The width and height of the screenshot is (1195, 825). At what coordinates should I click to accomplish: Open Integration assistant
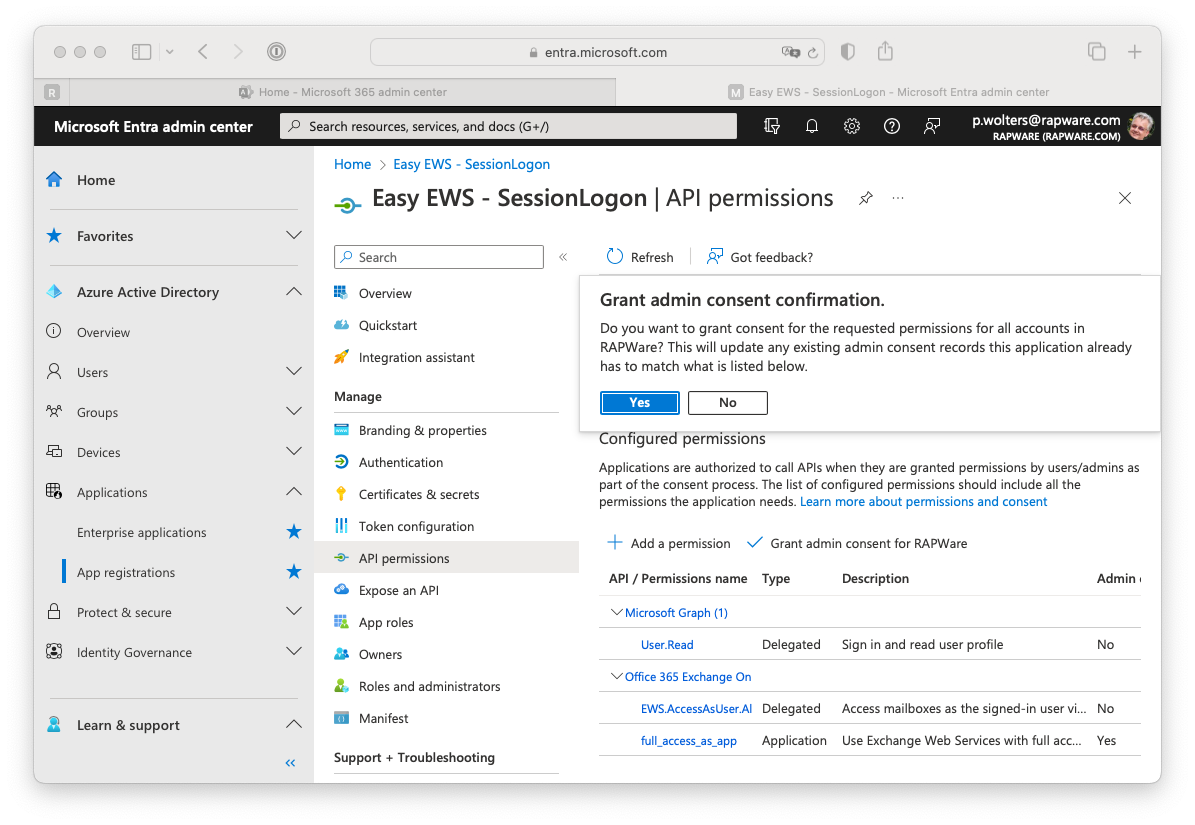coord(416,357)
